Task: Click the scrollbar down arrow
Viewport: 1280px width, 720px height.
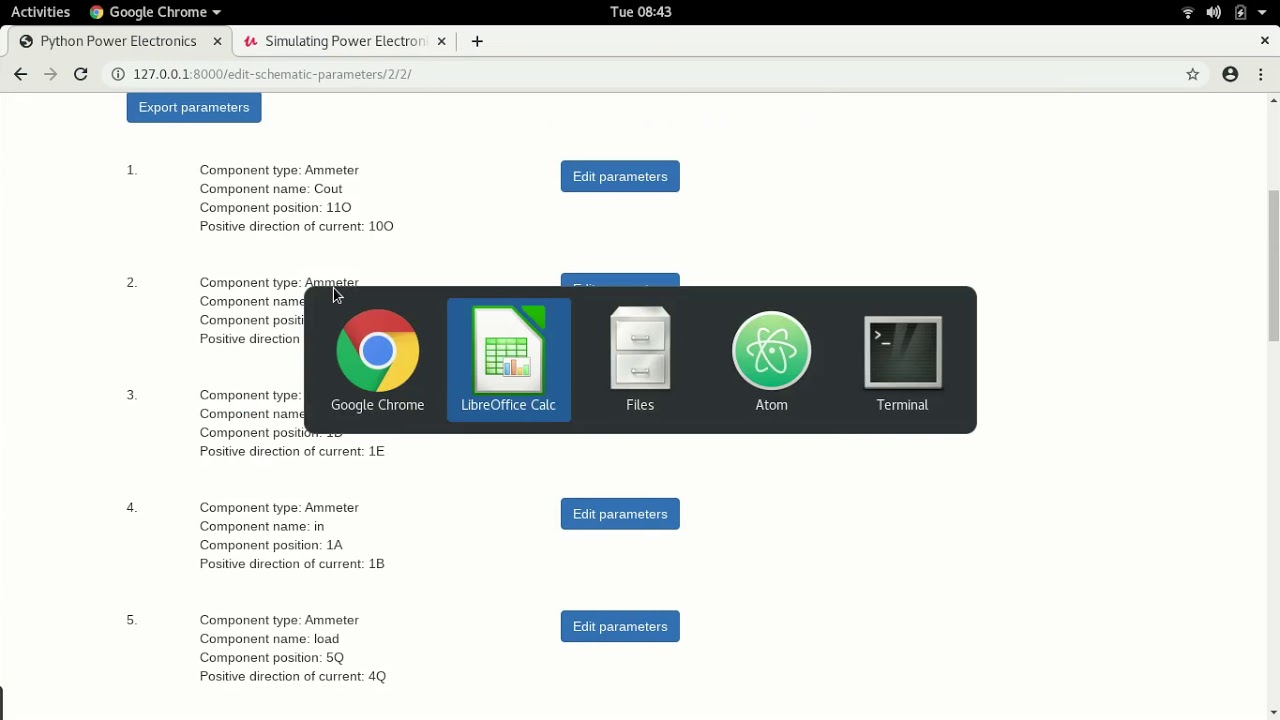Action: click(1273, 712)
